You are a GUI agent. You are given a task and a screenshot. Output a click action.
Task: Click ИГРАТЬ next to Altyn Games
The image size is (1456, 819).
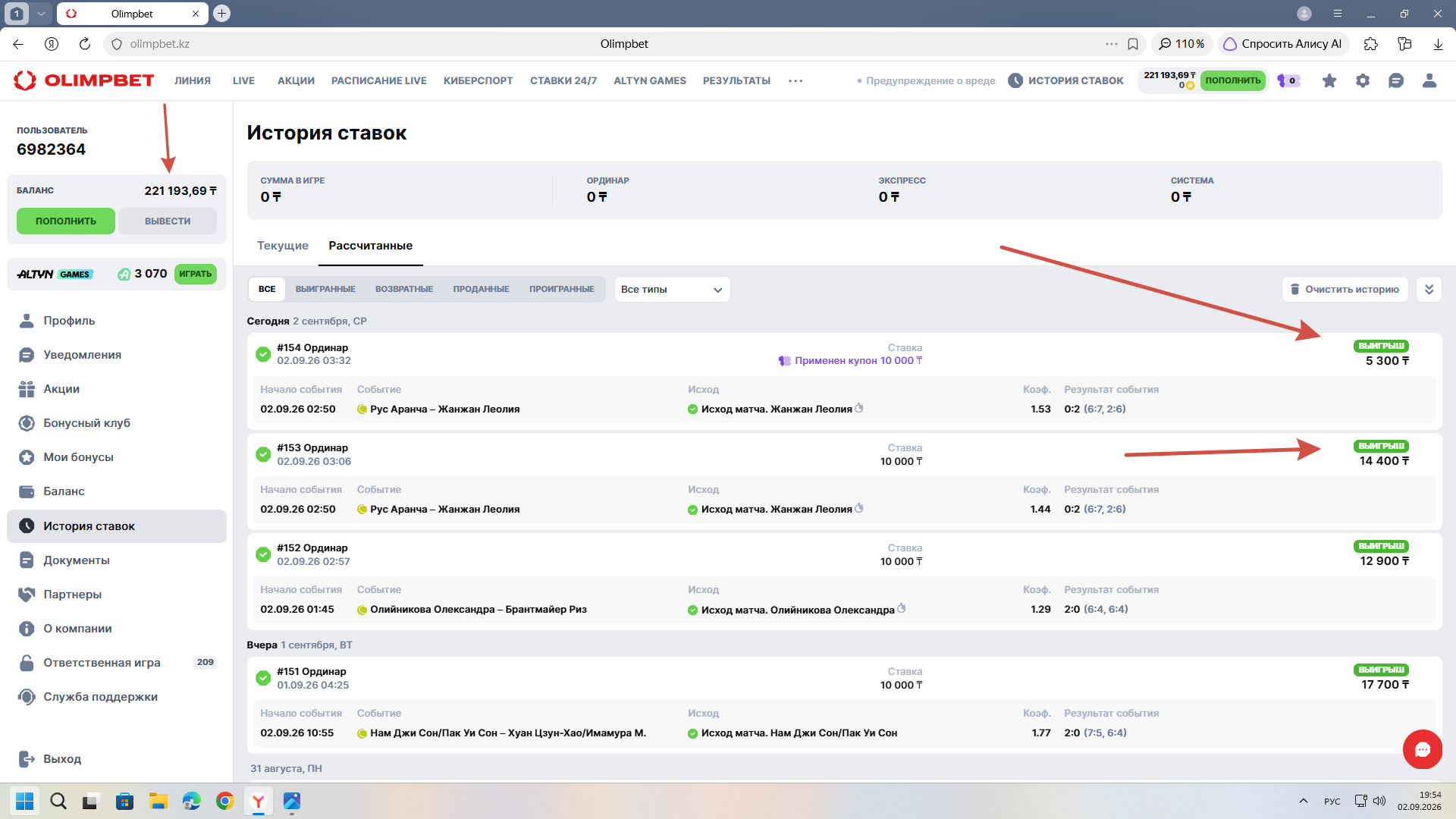click(196, 275)
